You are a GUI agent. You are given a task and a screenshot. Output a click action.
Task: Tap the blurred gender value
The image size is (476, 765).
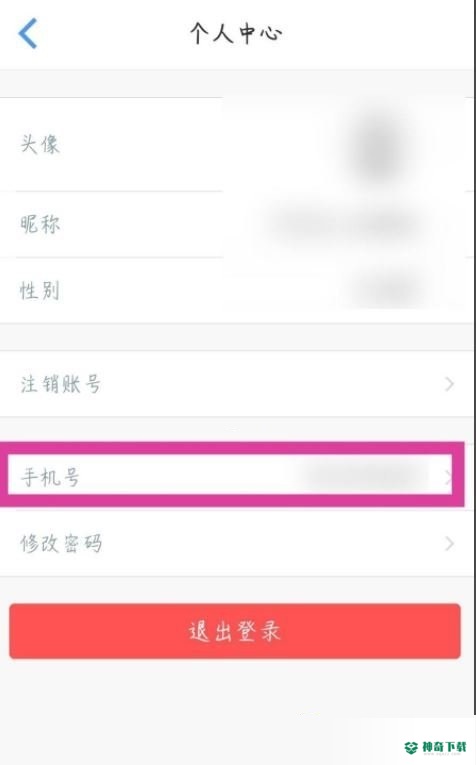coord(387,291)
